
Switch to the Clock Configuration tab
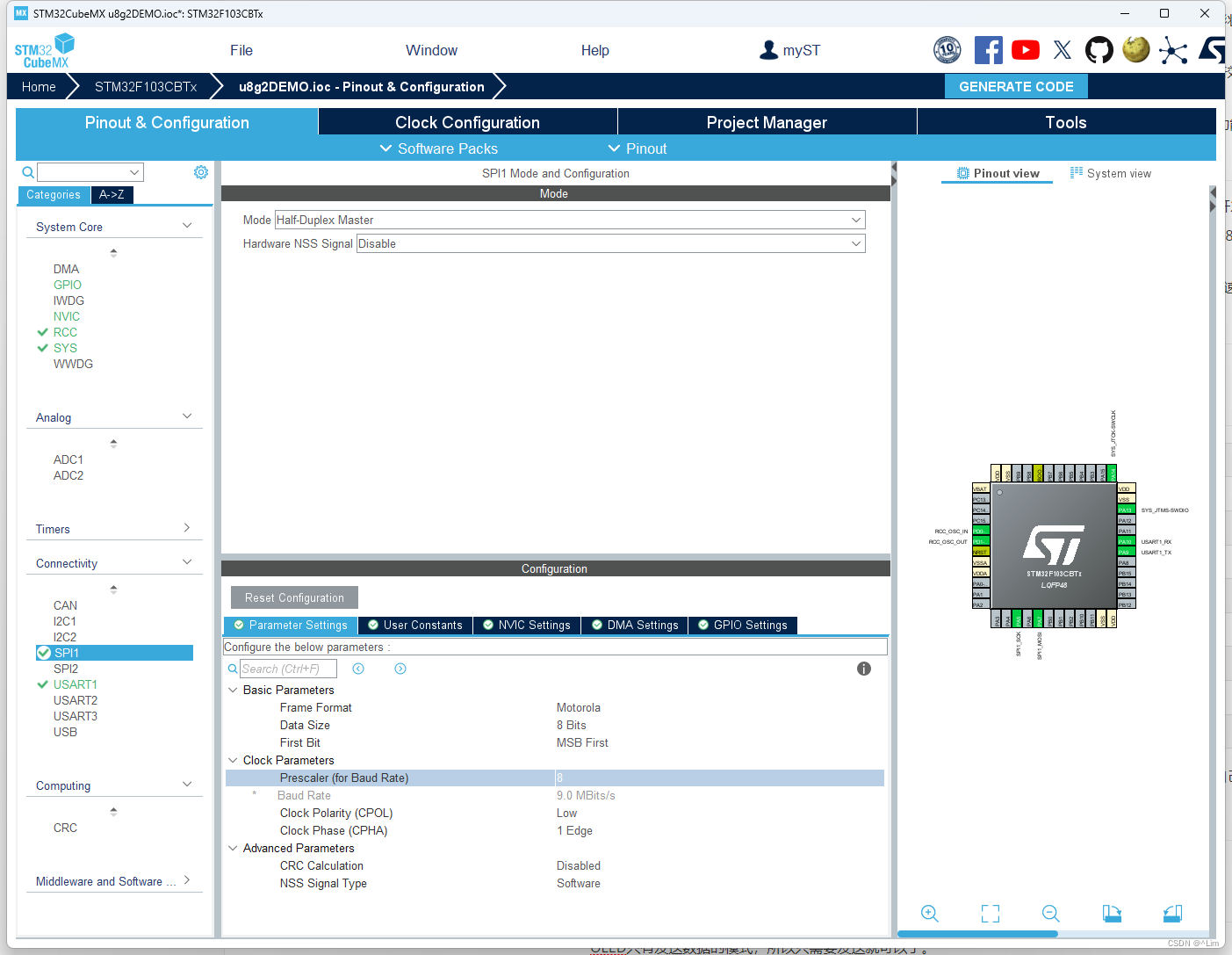(x=467, y=122)
